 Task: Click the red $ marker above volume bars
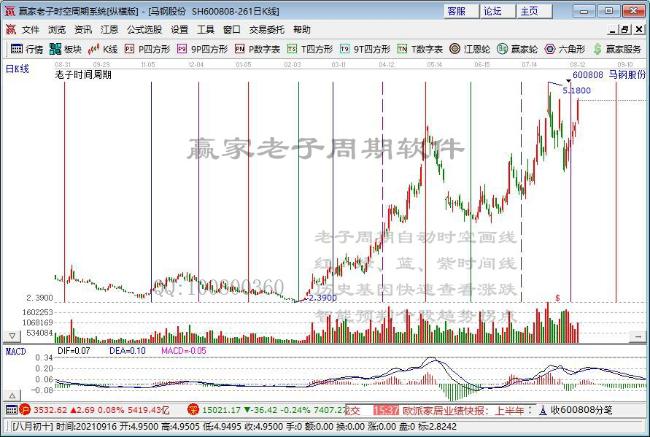coord(558,298)
